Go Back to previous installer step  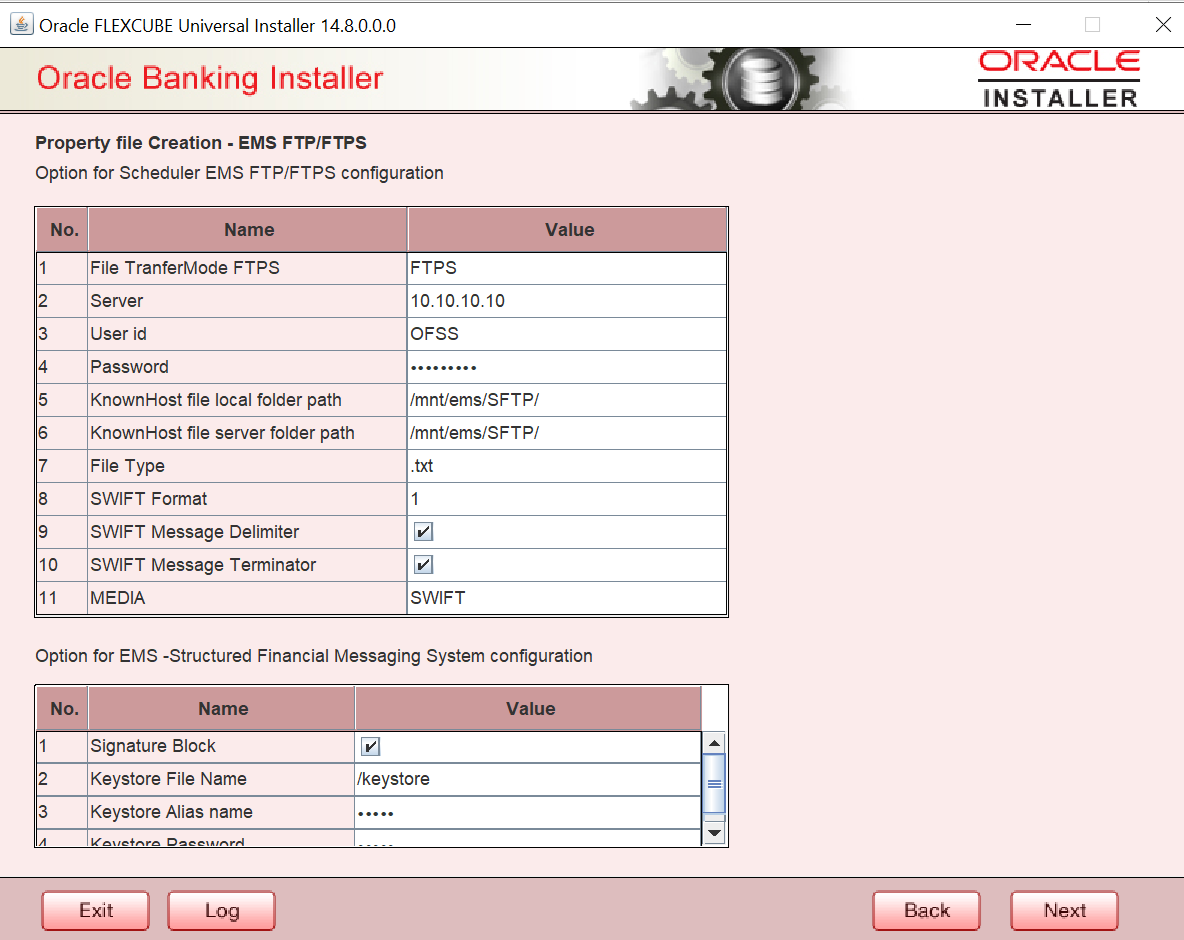(x=927, y=911)
